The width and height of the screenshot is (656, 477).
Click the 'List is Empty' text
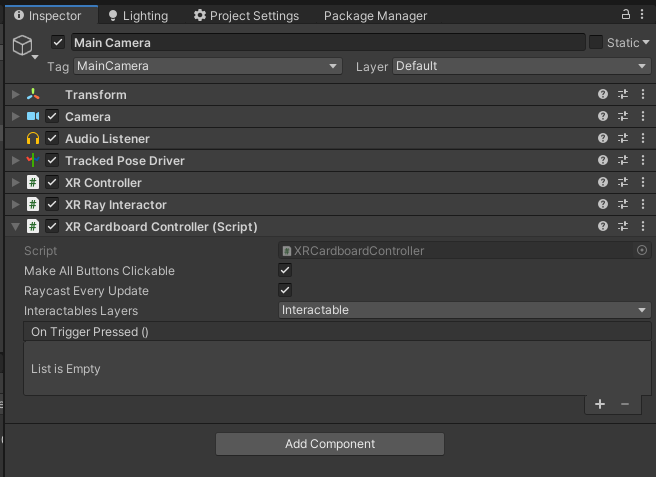[x=66, y=369]
